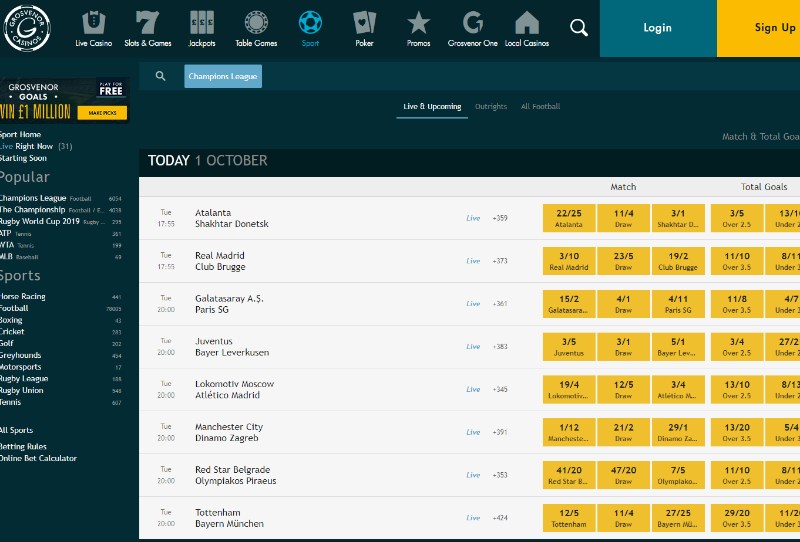The image size is (800, 542).
Task: Open Football in Sports list
Action: click(61, 308)
